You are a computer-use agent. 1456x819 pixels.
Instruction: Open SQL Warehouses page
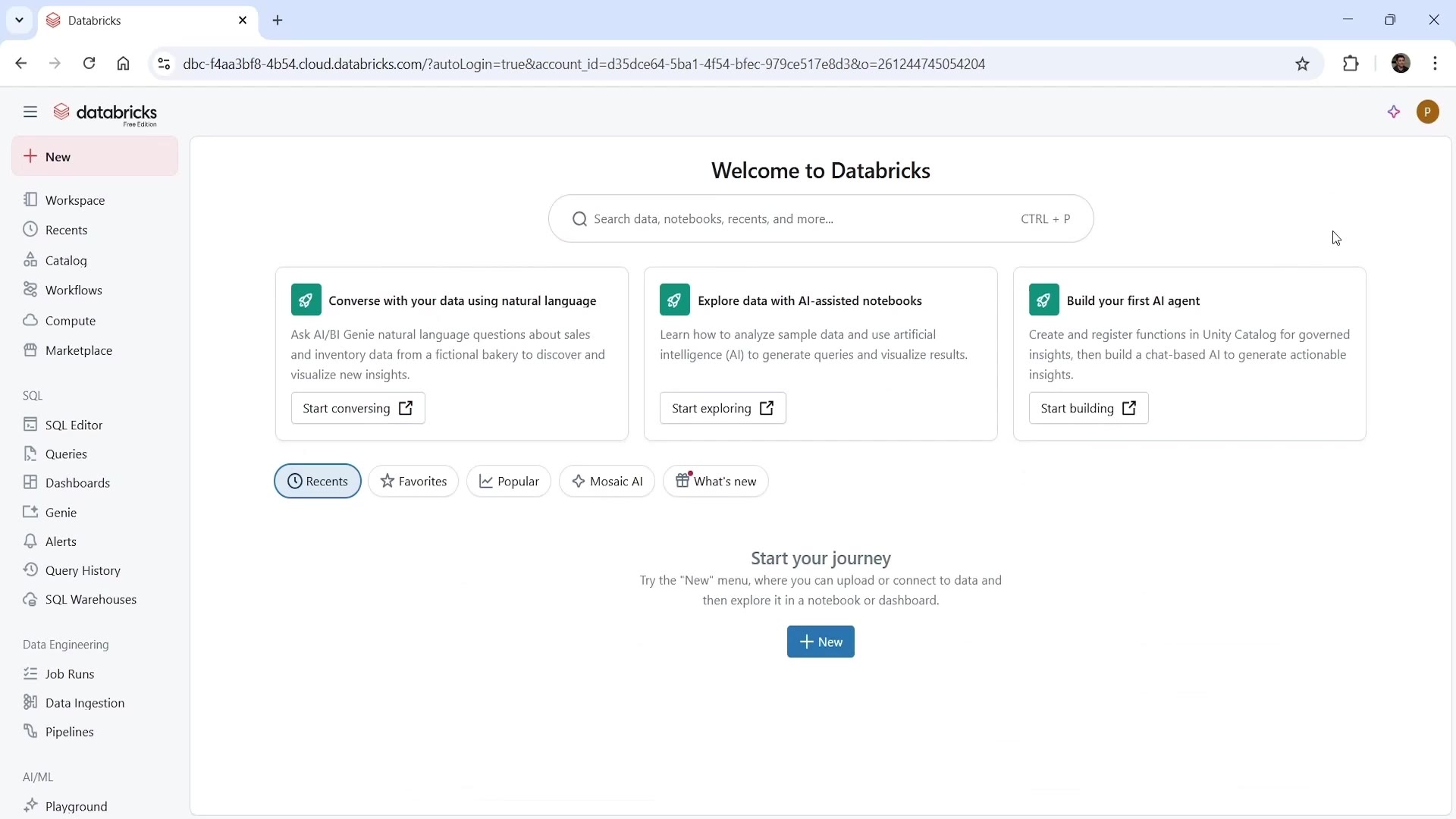(95, 600)
